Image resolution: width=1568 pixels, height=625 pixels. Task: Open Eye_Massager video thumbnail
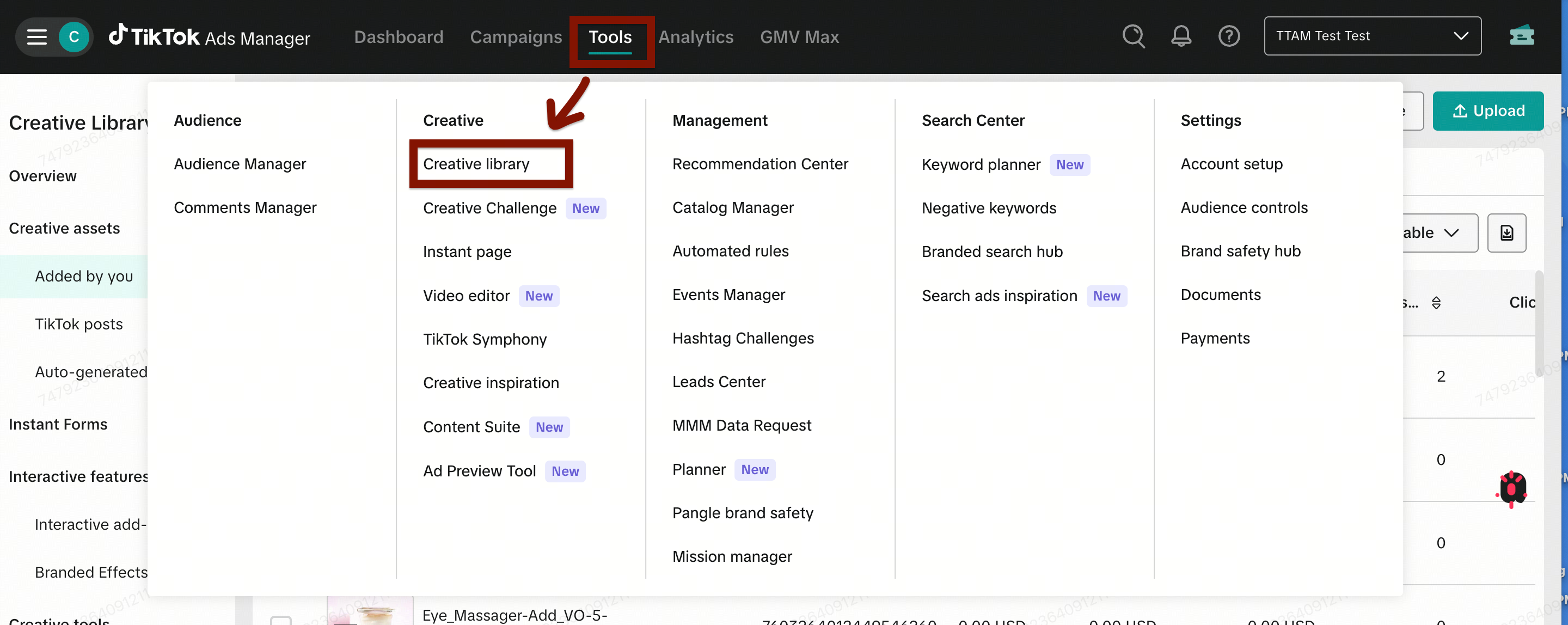tap(370, 611)
